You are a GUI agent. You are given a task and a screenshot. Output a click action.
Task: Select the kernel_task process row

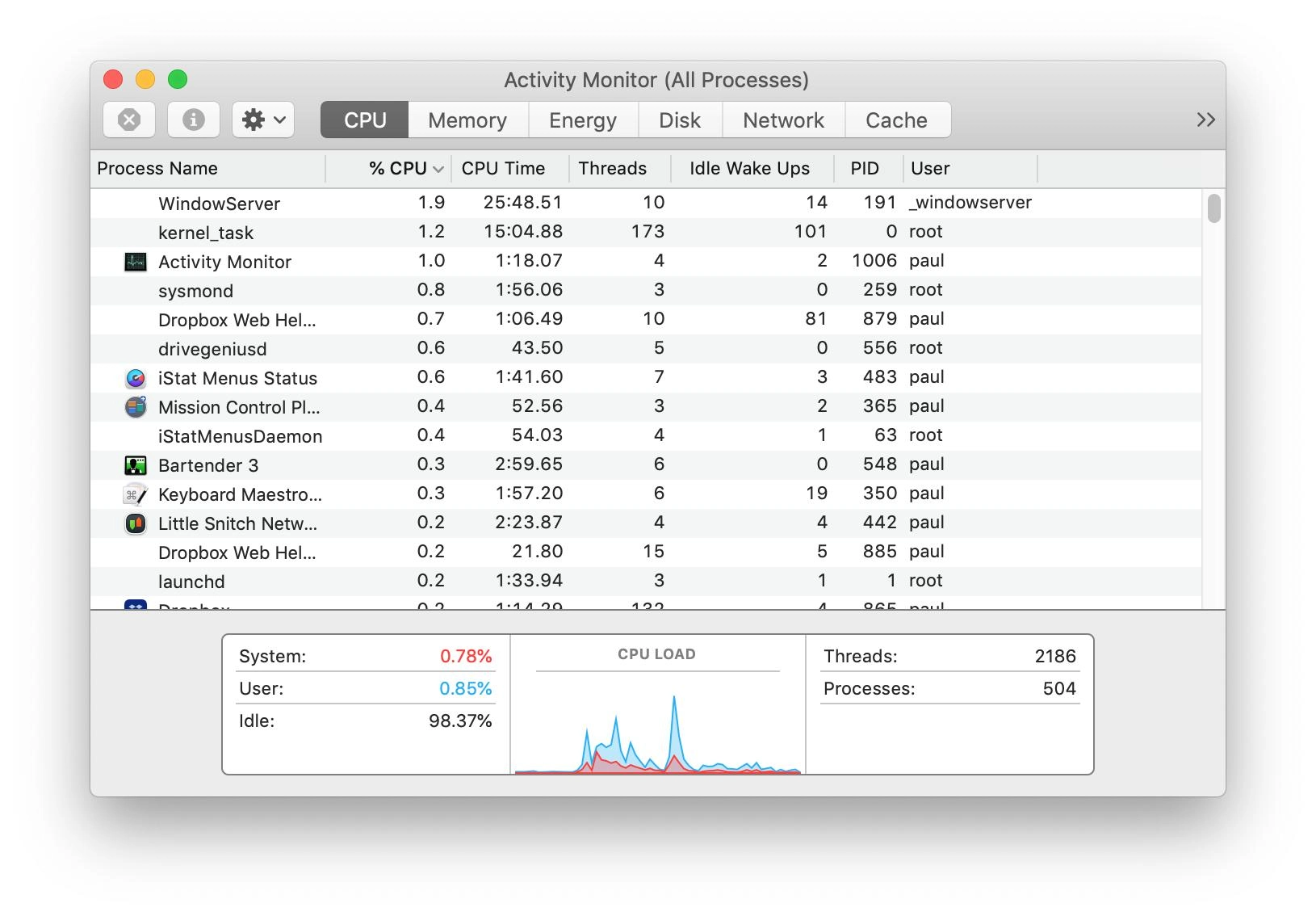point(646,232)
